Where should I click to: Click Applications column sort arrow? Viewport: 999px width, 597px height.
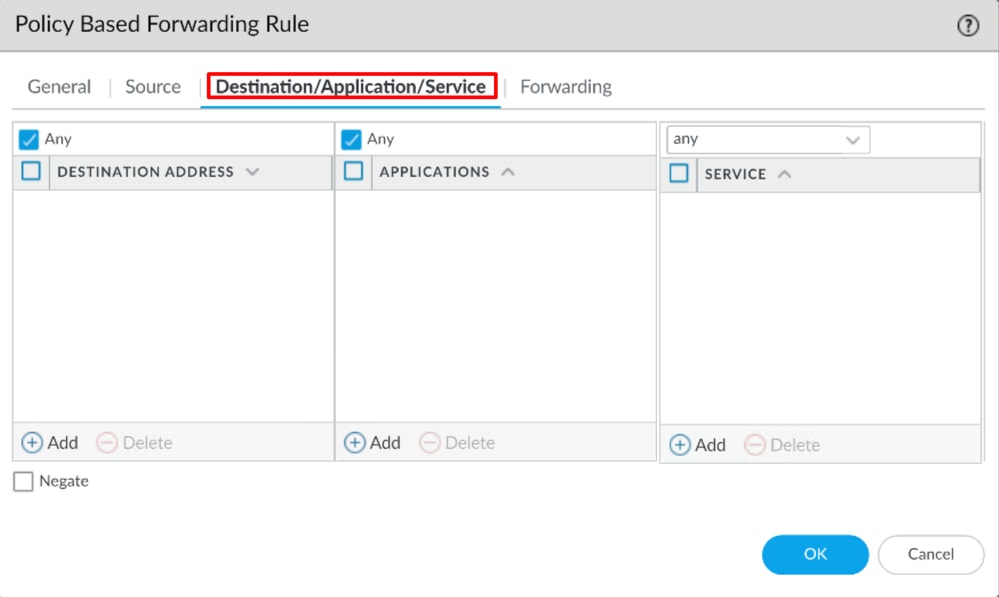click(x=507, y=171)
